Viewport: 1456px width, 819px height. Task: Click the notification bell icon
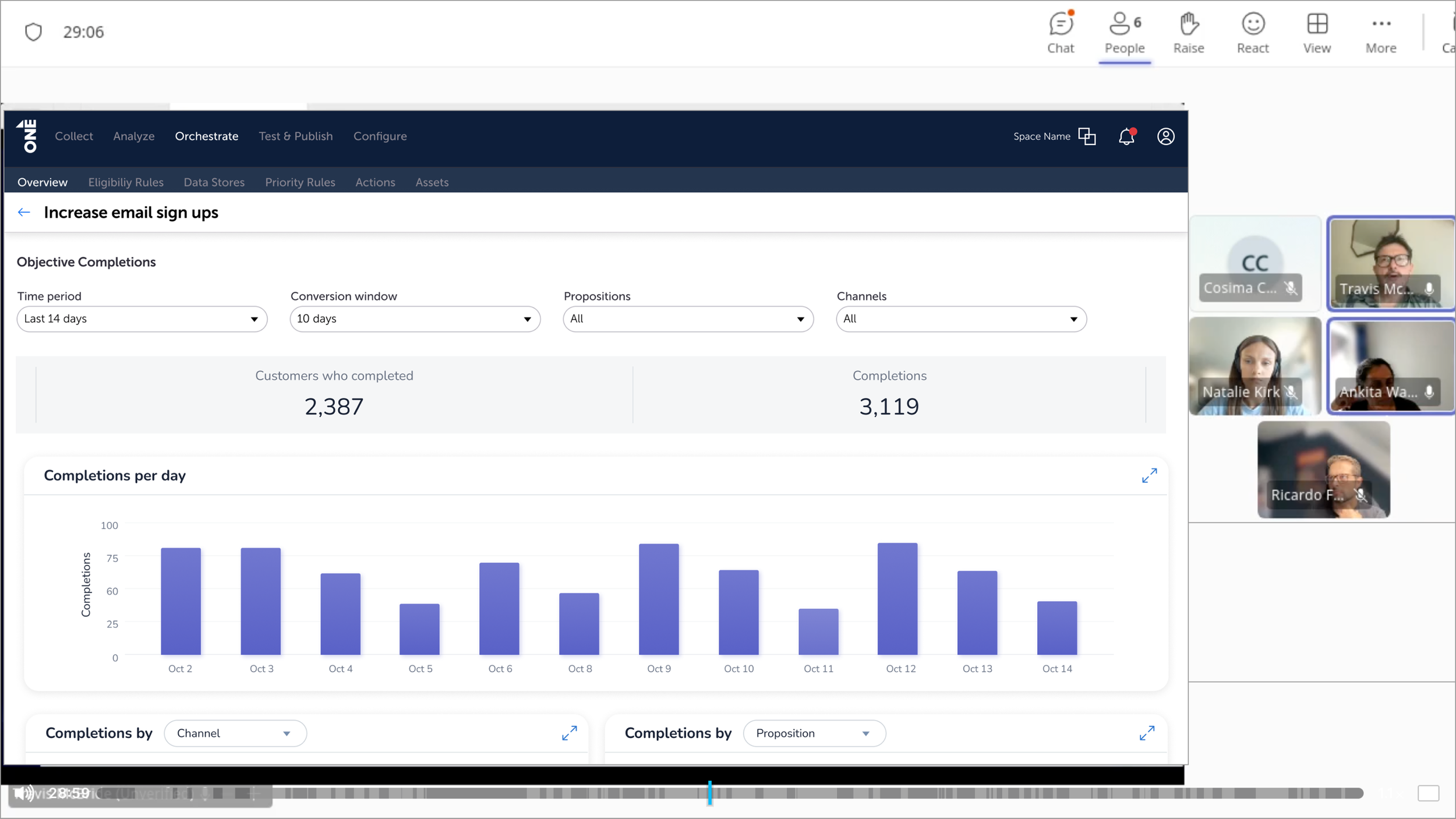tap(1126, 136)
